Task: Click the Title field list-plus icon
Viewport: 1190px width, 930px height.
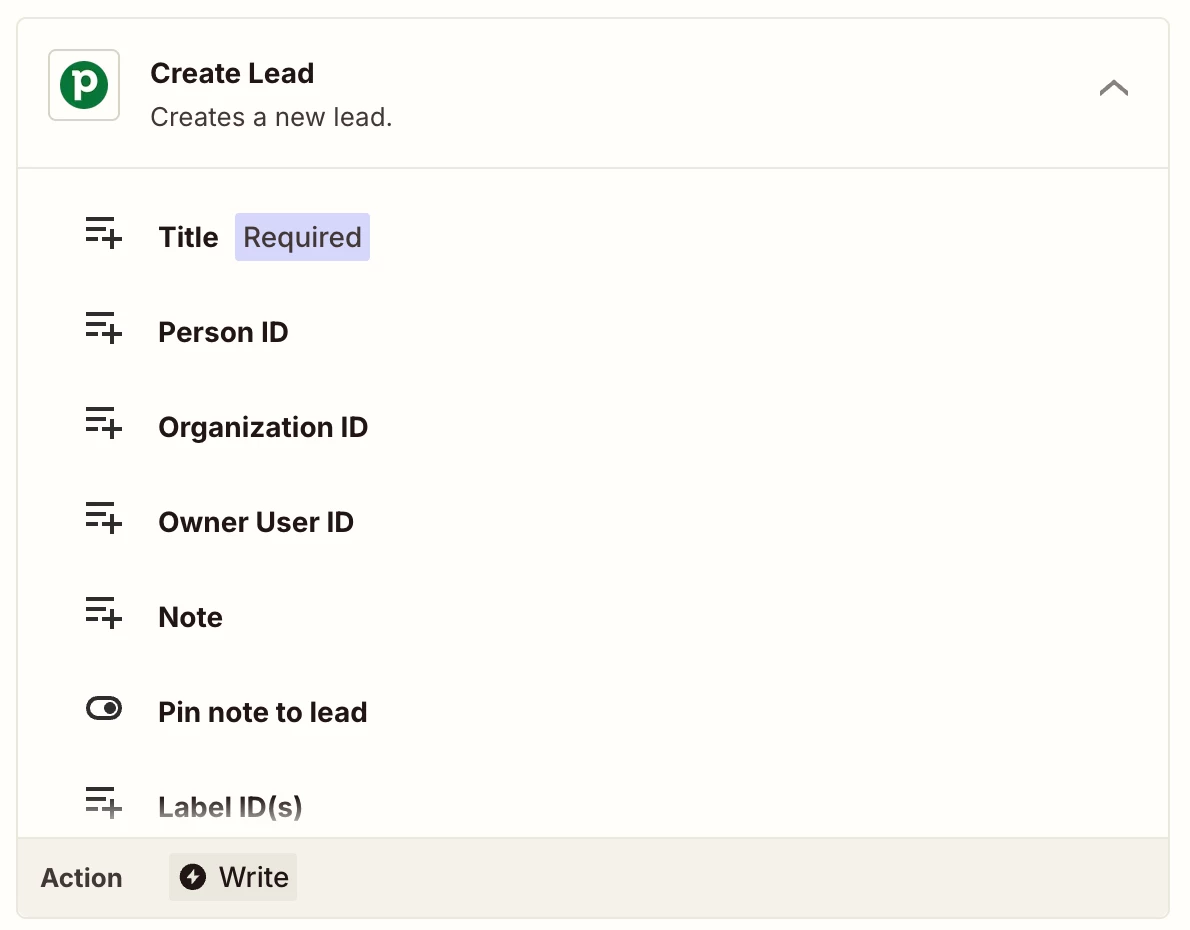Action: [103, 233]
